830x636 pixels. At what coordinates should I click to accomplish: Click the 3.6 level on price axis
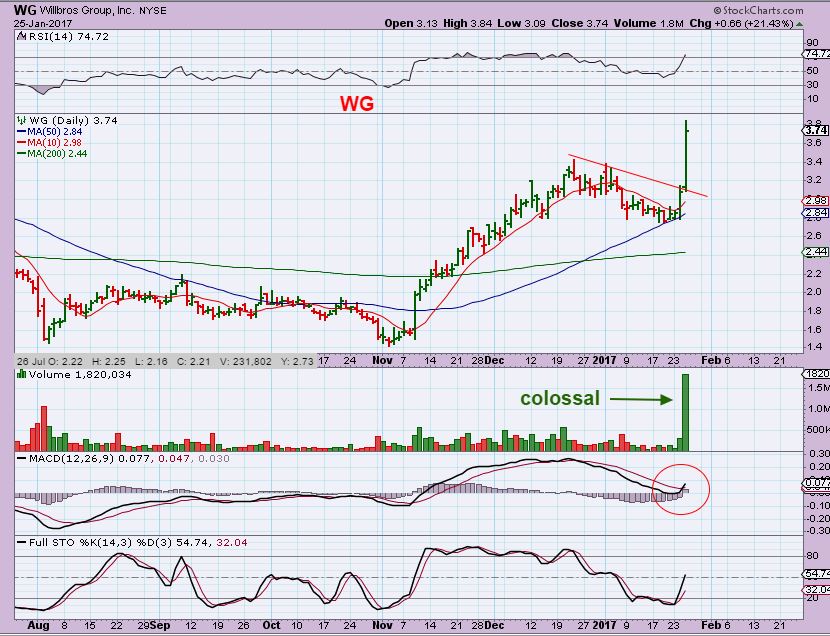[x=814, y=143]
